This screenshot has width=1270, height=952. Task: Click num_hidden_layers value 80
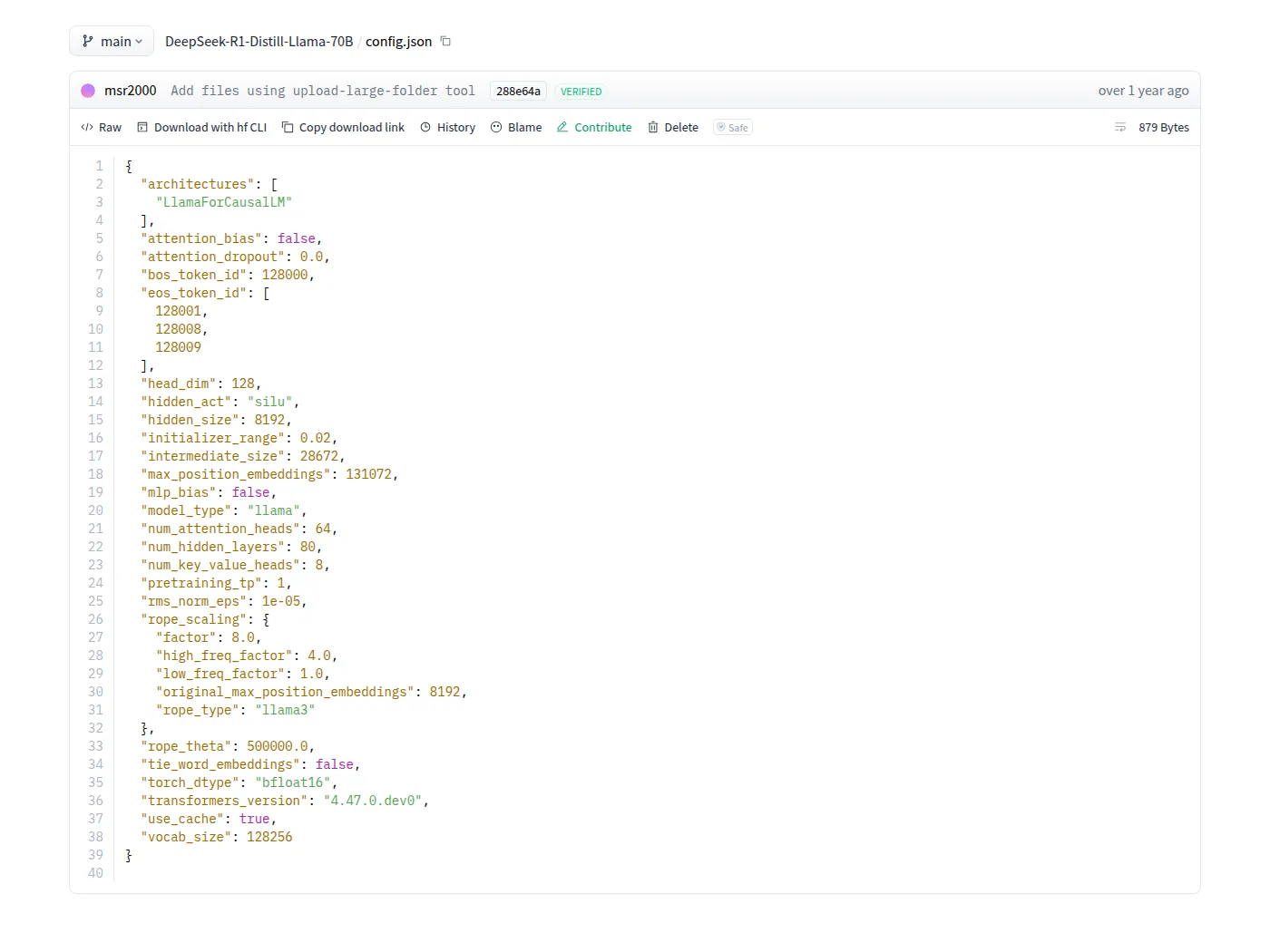pos(308,547)
